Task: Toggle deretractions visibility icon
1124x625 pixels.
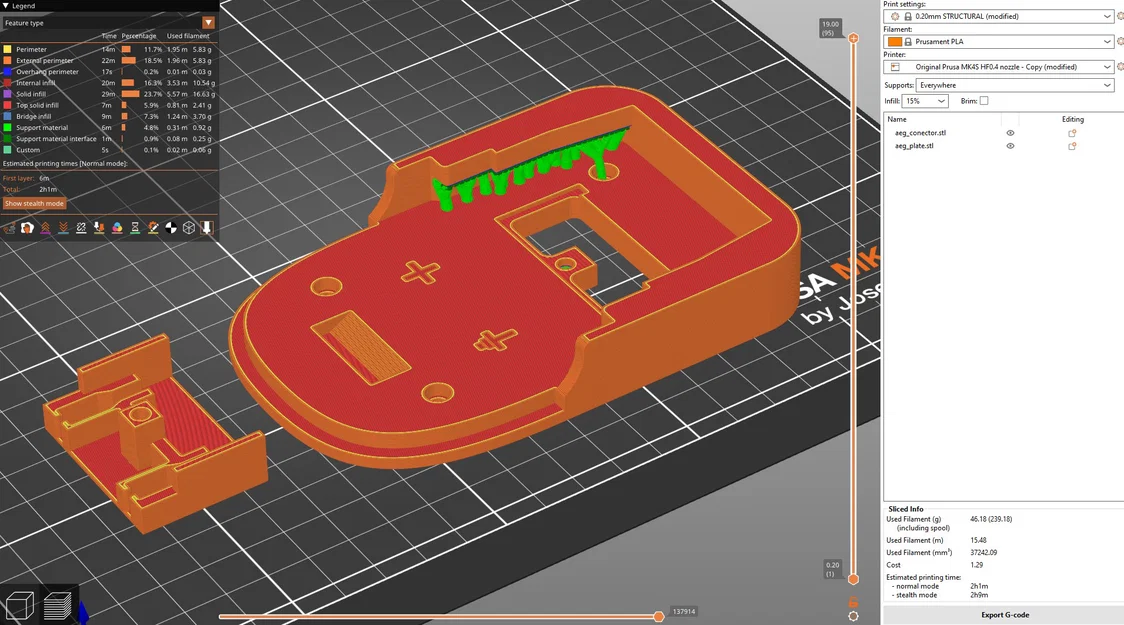Action: click(x=63, y=228)
